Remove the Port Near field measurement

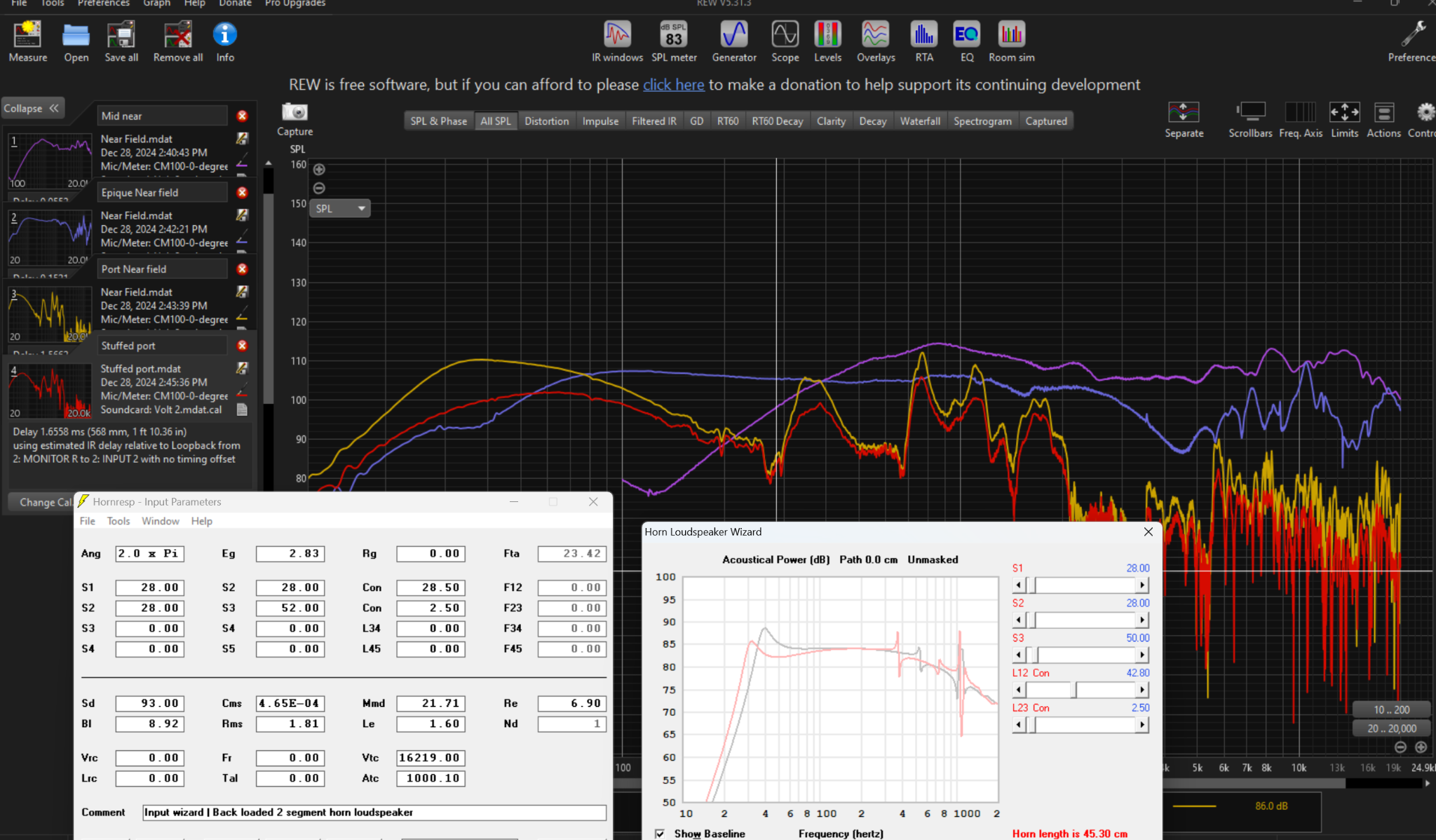click(x=242, y=269)
